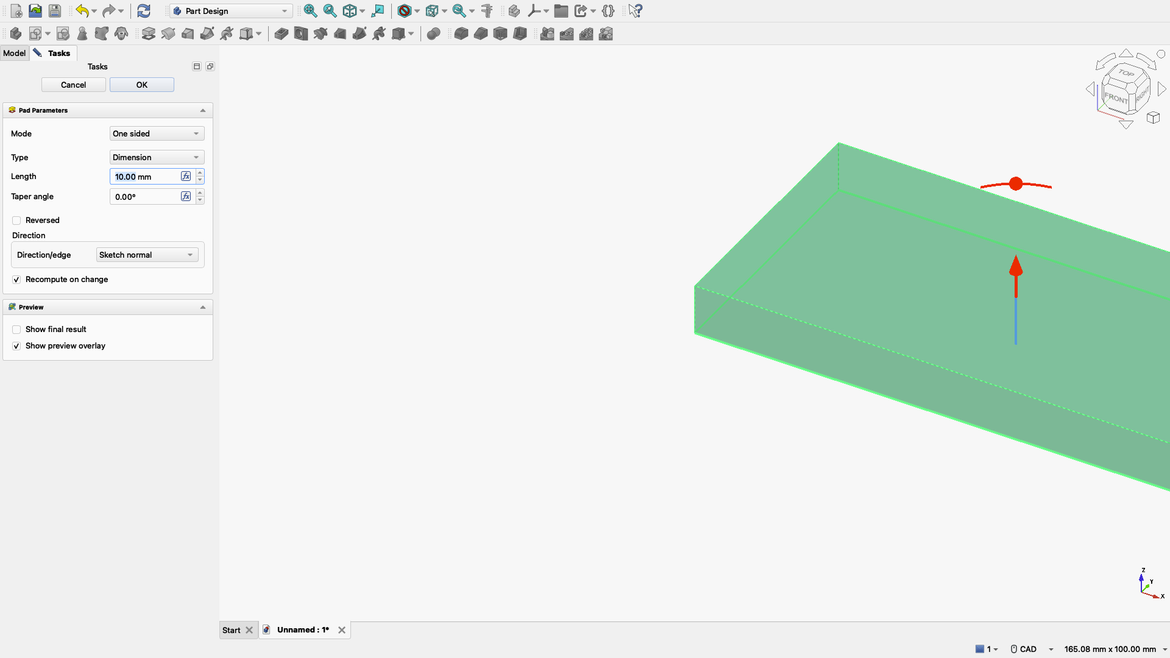Select the Pad tool in the toolbar
Screen dimensions: 1170x658
[148, 33]
